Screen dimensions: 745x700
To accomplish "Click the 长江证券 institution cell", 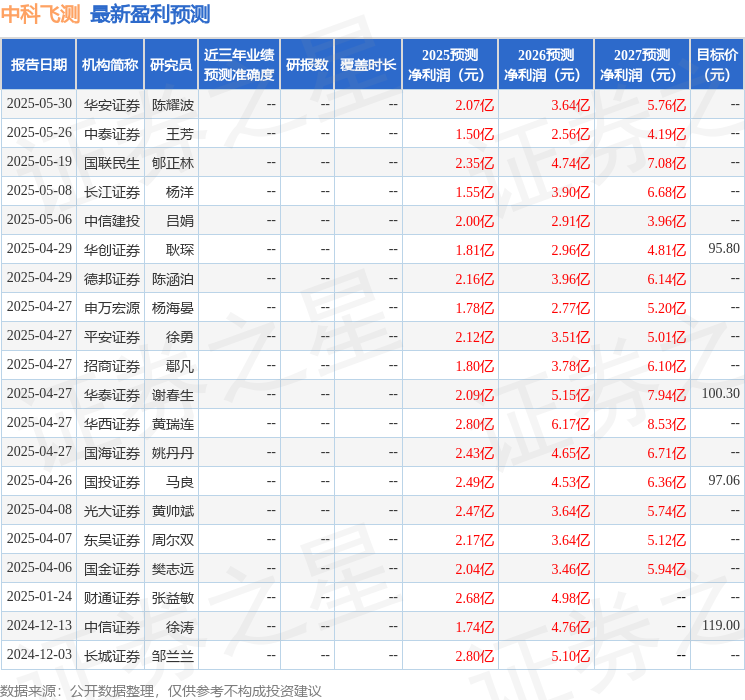I will coord(112,192).
